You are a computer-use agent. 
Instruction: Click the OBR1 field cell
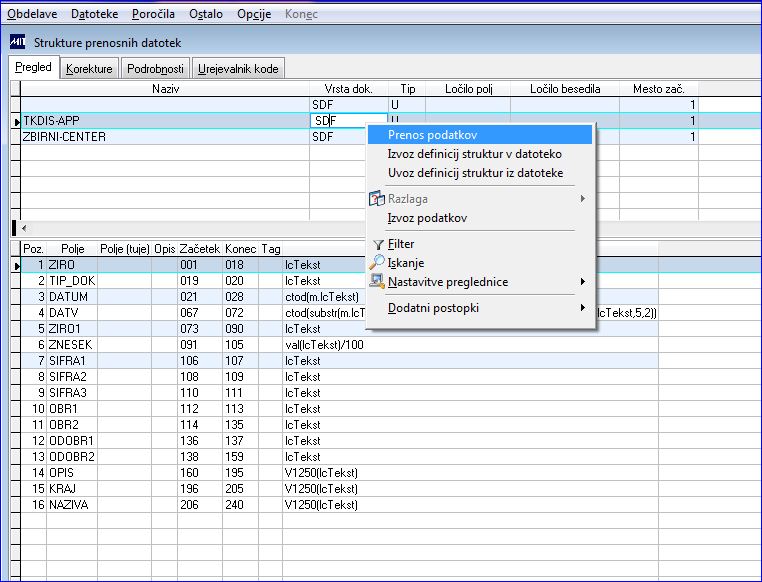click(72, 409)
